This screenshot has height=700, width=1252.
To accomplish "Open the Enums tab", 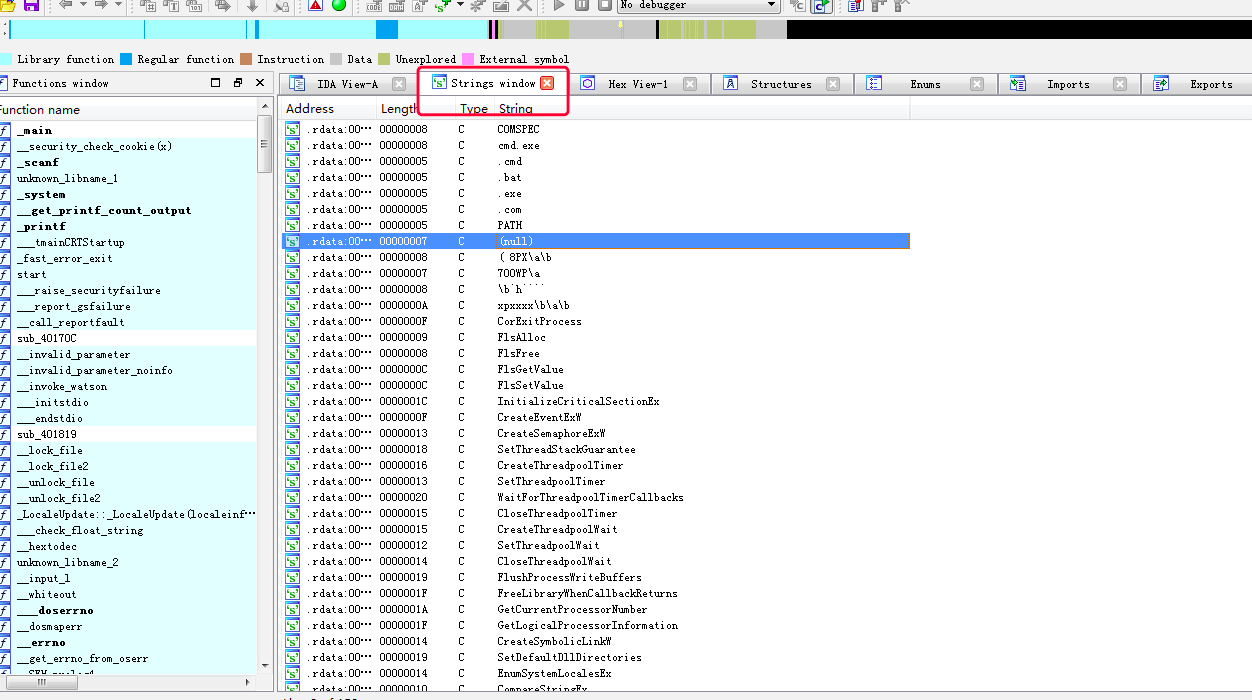I will 925,84.
